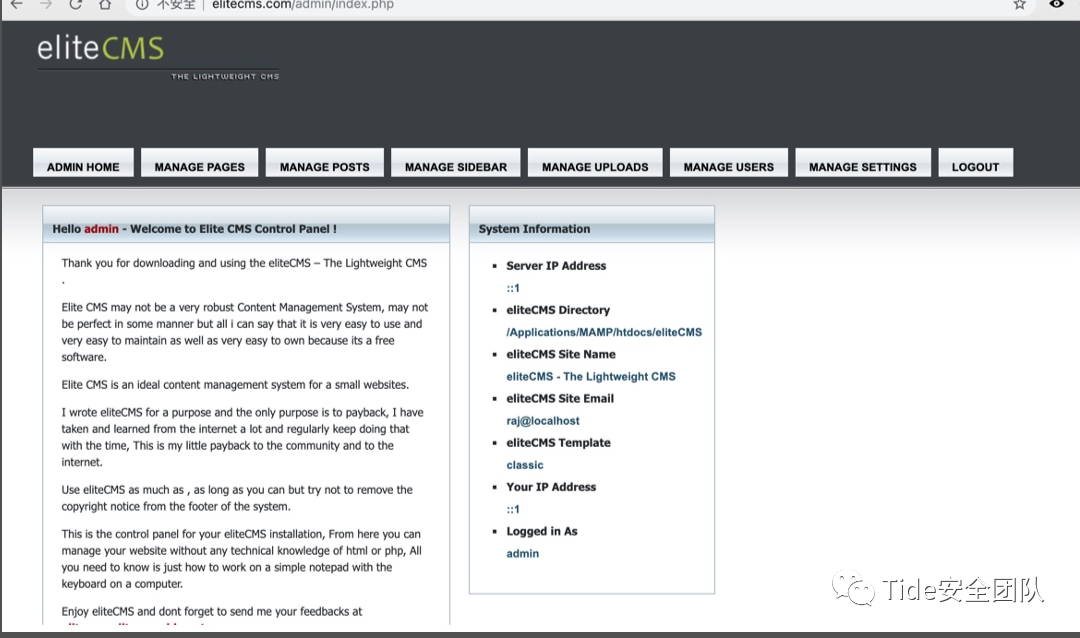
Task: Go to browser home icon
Action: coord(105,4)
